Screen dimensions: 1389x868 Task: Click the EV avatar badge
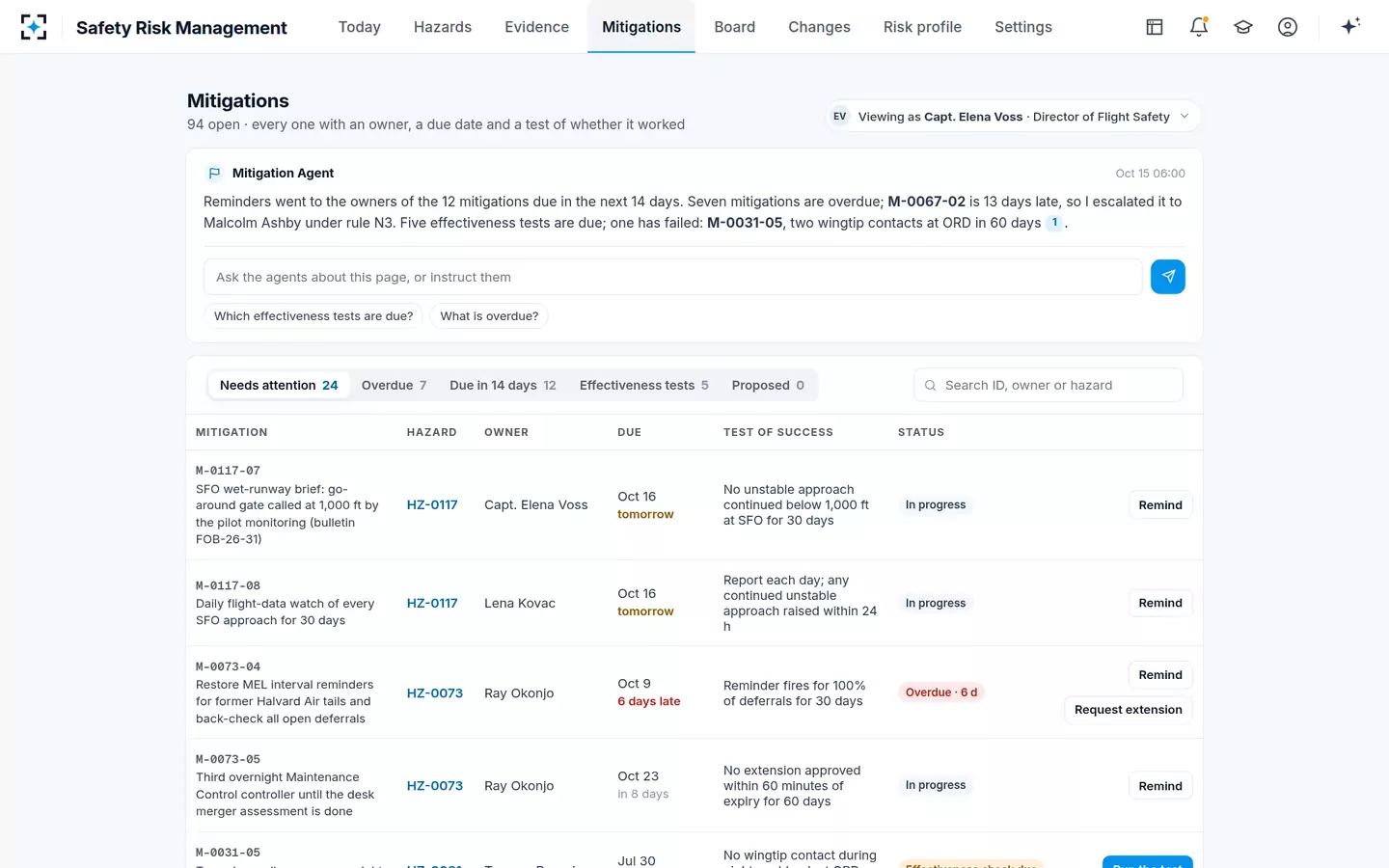point(840,117)
